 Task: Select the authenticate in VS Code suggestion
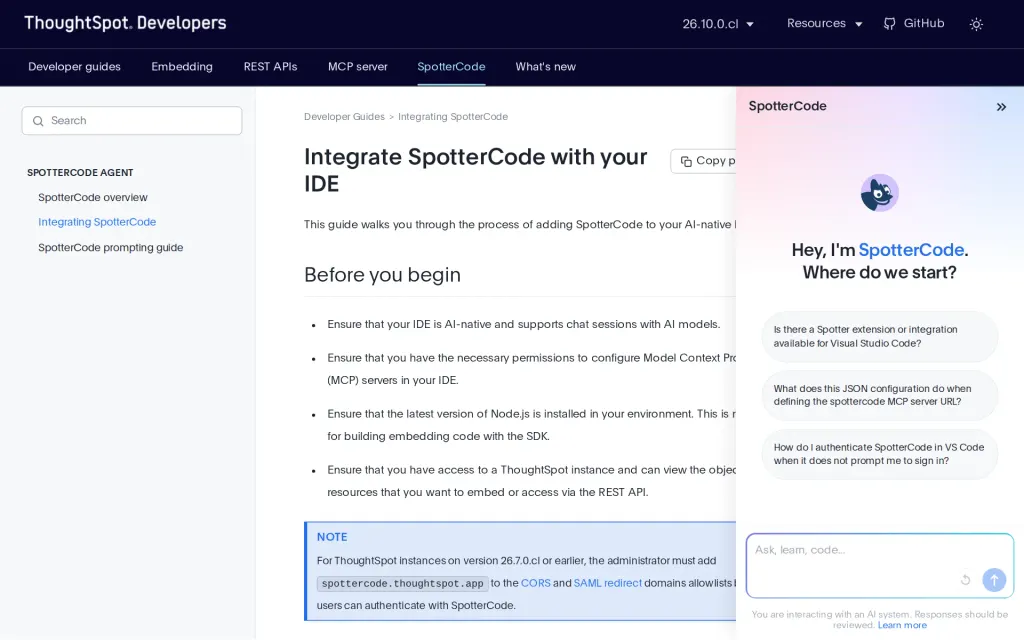[880, 454]
